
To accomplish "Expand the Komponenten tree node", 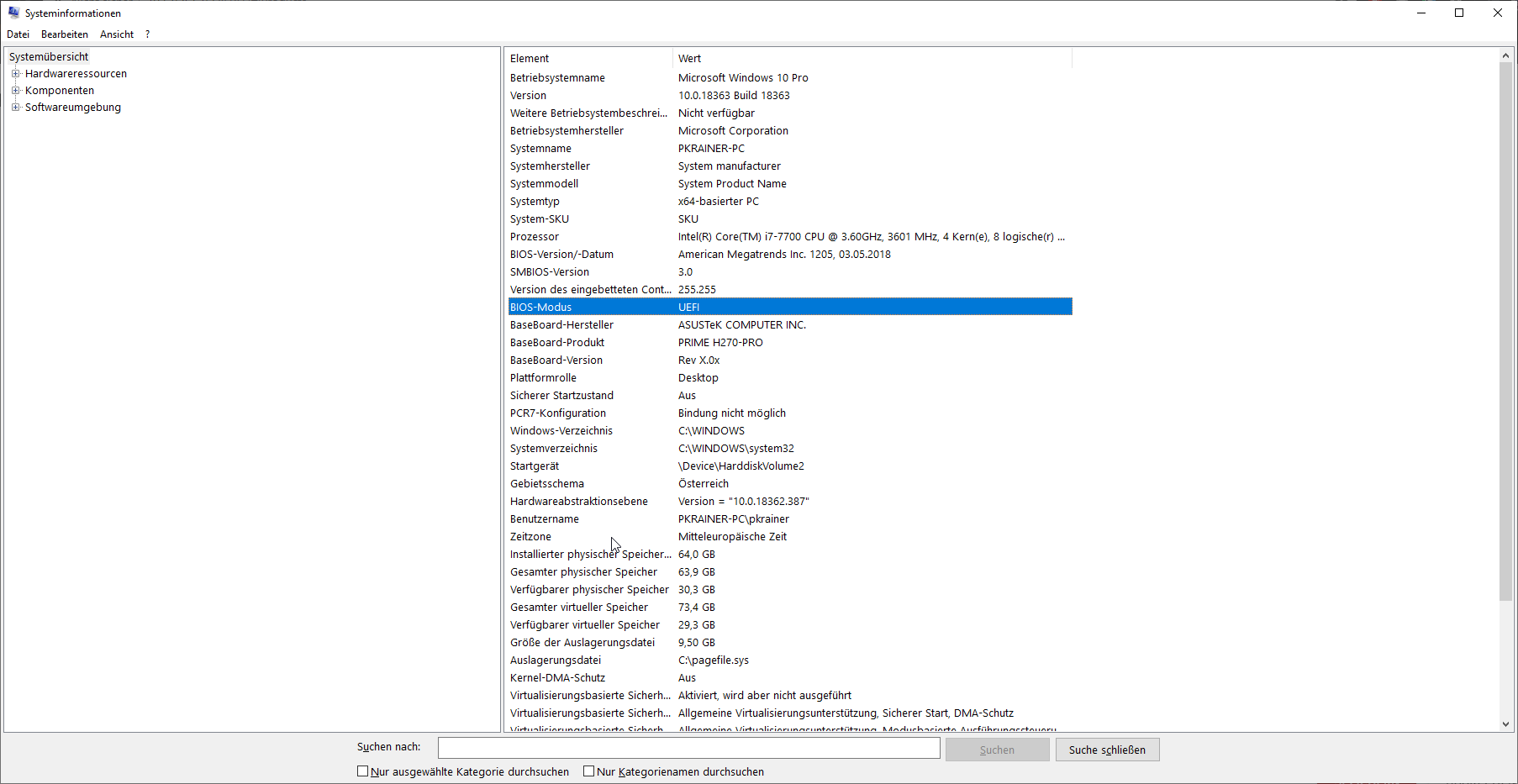I will point(15,91).
